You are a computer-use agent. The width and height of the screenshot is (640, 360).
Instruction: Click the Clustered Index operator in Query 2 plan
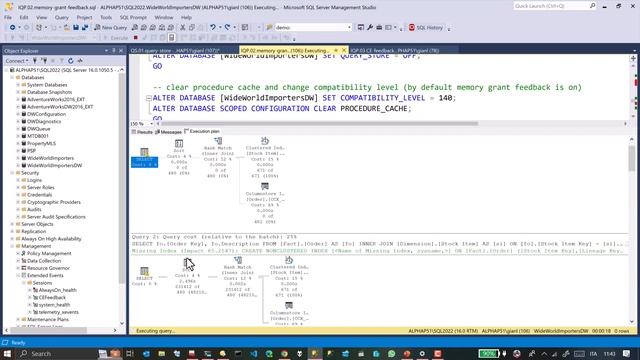tap(289, 276)
